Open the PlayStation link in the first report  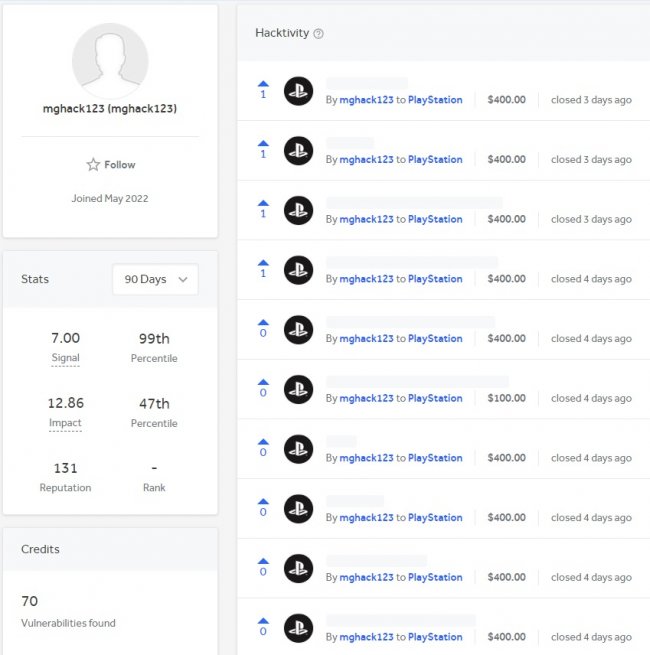click(435, 100)
